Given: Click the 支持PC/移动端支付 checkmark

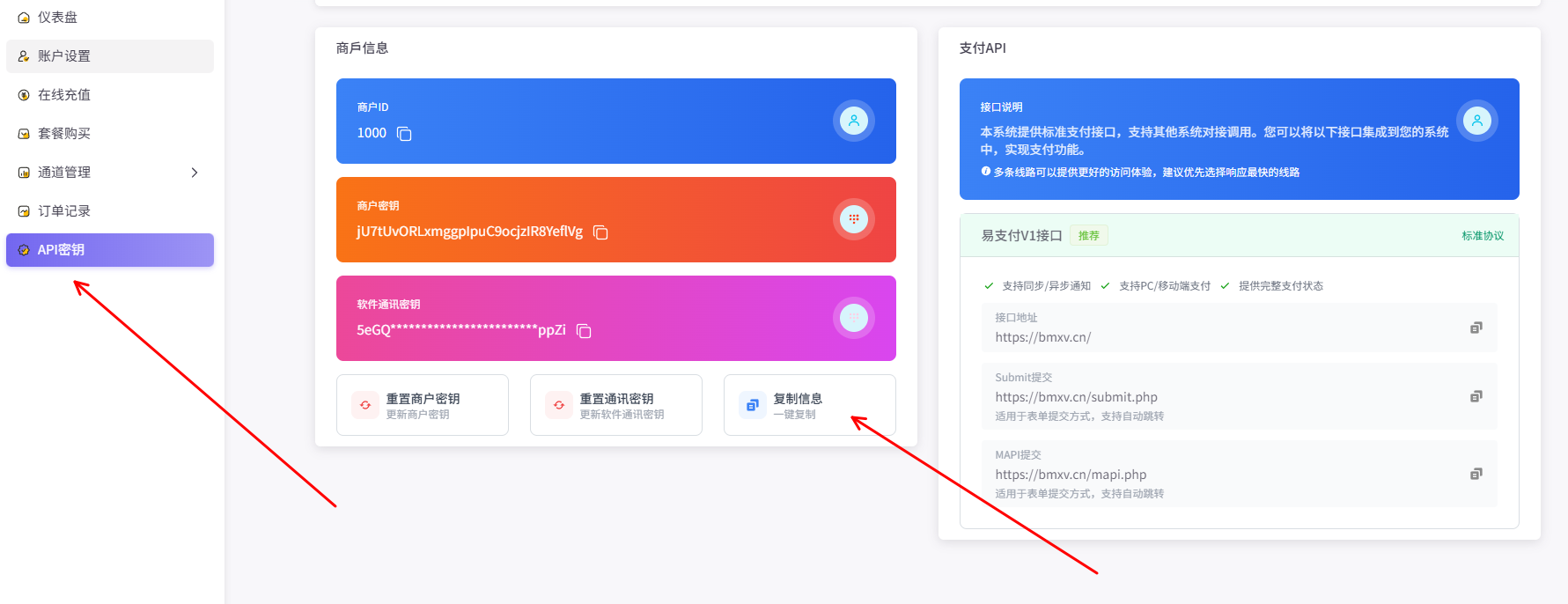Looking at the screenshot, I should pyautogui.click(x=1105, y=286).
